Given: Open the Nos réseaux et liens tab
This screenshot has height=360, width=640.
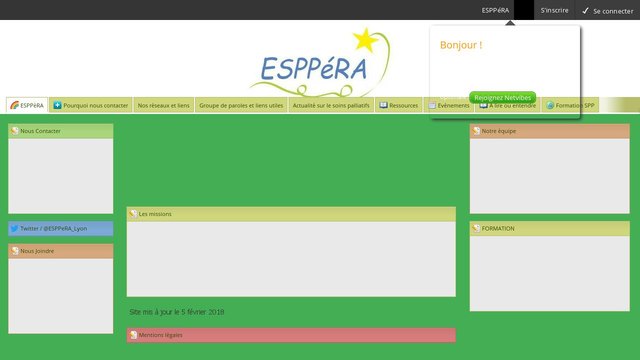Looking at the screenshot, I should pos(164,105).
